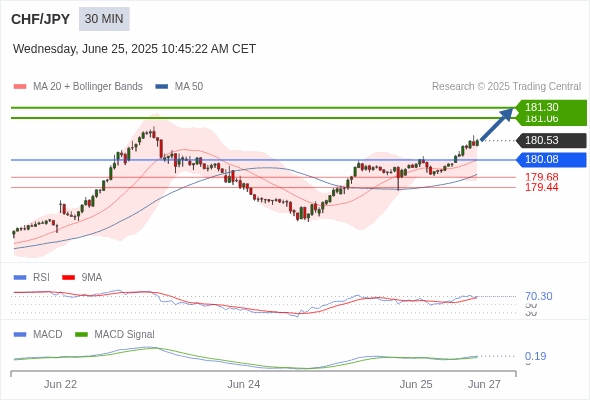Click the RSI legend blue swatch
Image resolution: width=590 pixels, height=400 pixels.
pos(20,278)
